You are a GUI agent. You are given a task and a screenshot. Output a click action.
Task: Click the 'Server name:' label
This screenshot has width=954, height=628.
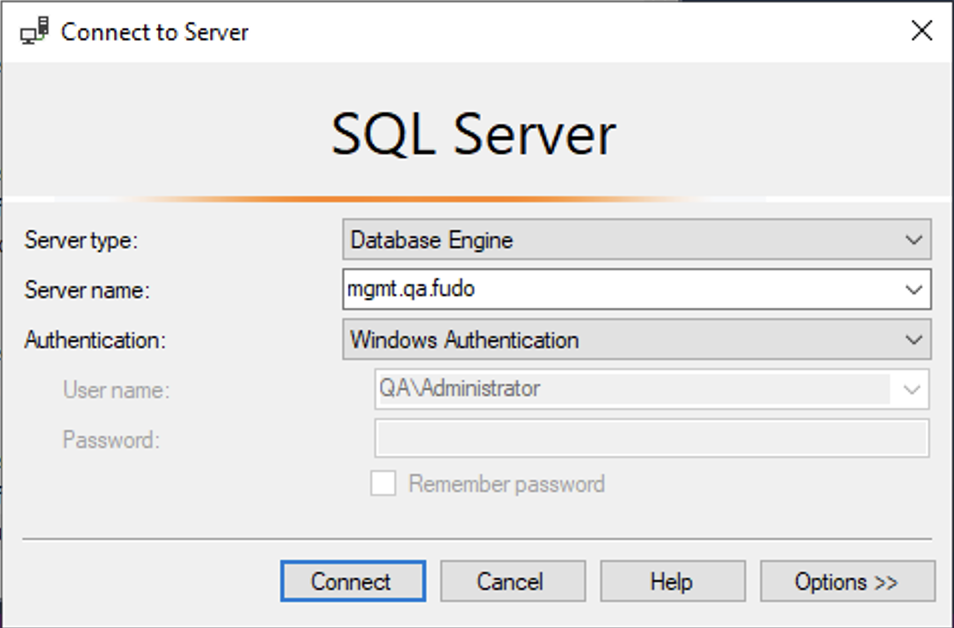pyautogui.click(x=87, y=290)
